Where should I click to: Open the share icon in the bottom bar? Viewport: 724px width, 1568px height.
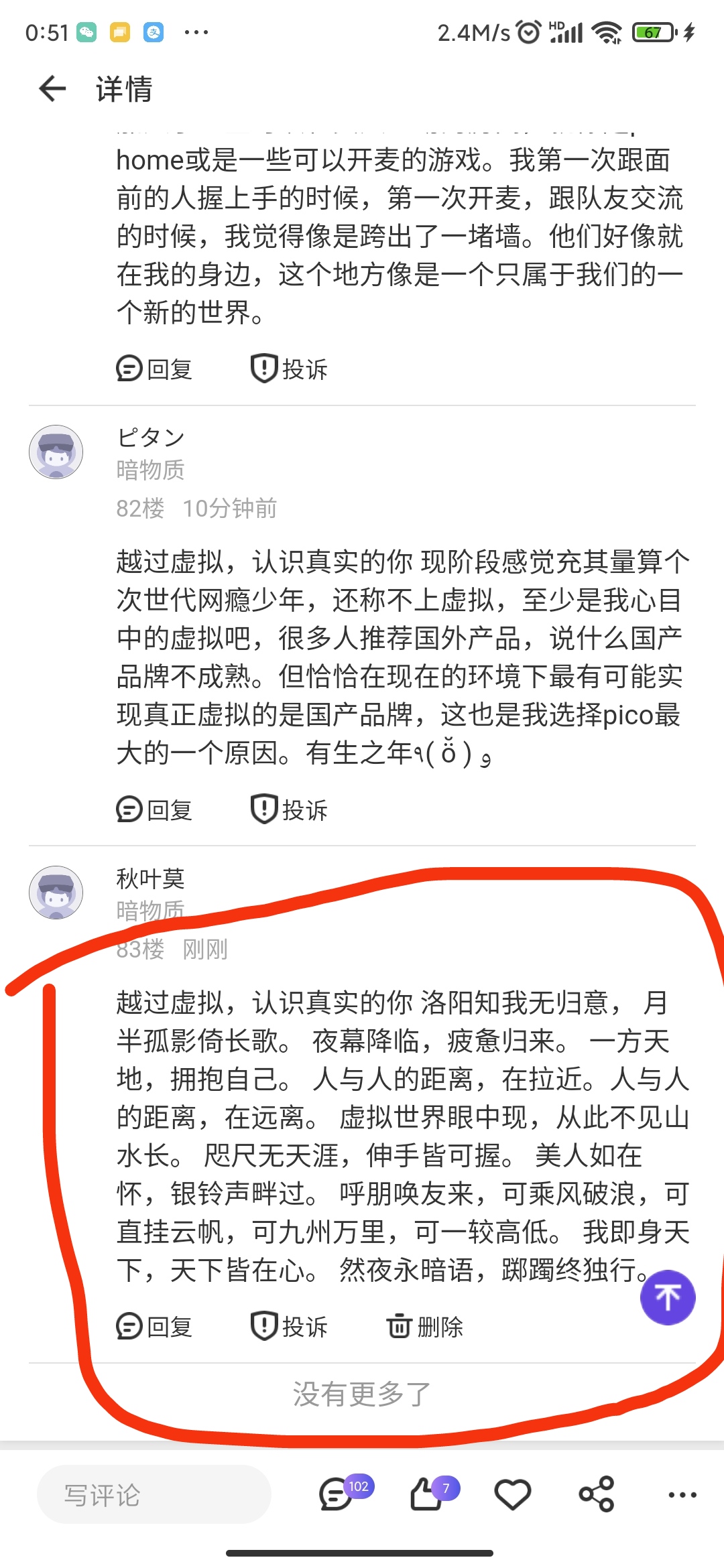(597, 1494)
